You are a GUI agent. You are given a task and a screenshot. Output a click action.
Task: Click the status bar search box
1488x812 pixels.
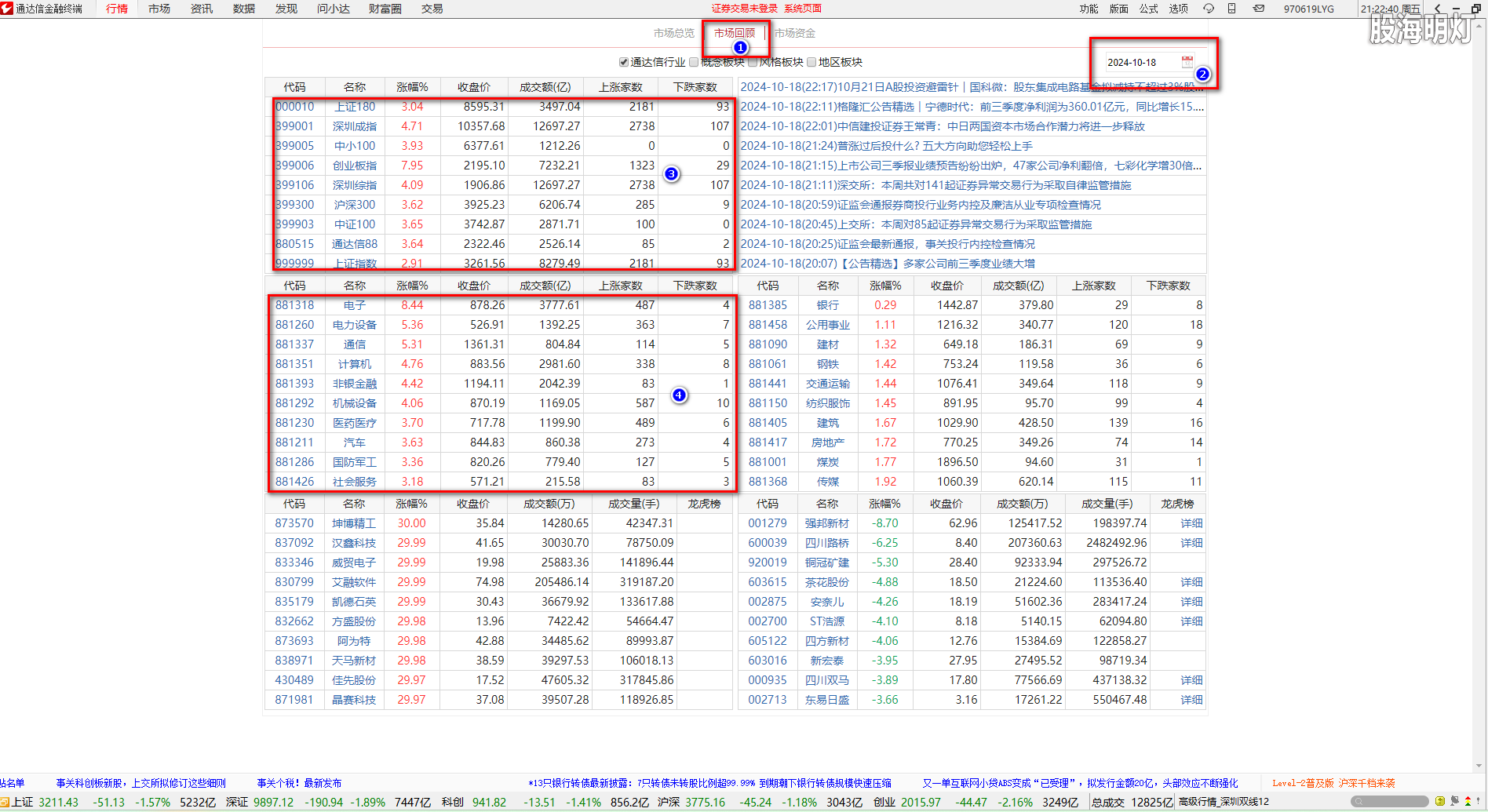tap(1390, 802)
